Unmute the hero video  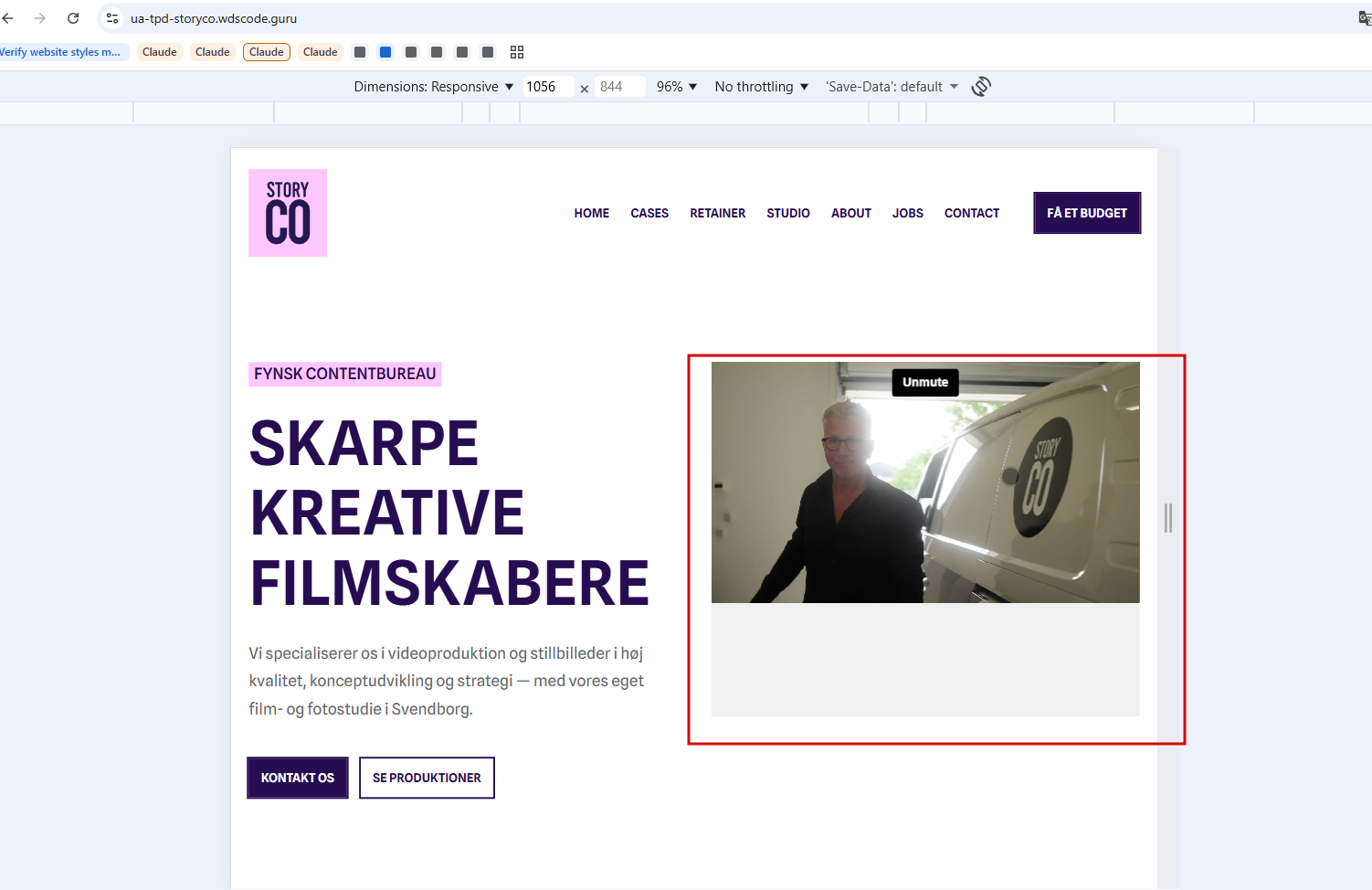[925, 382]
